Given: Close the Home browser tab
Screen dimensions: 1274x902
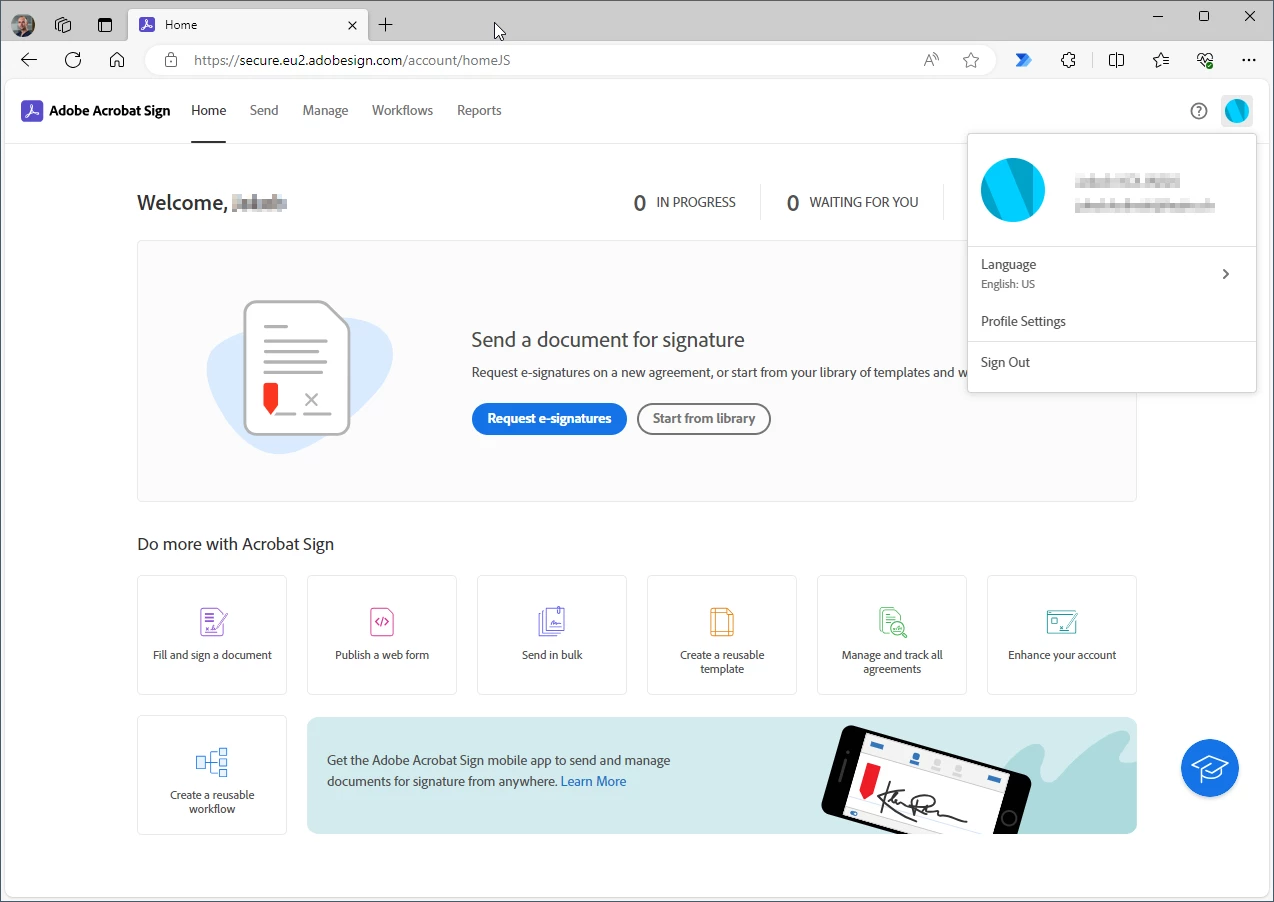Looking at the screenshot, I should point(352,25).
